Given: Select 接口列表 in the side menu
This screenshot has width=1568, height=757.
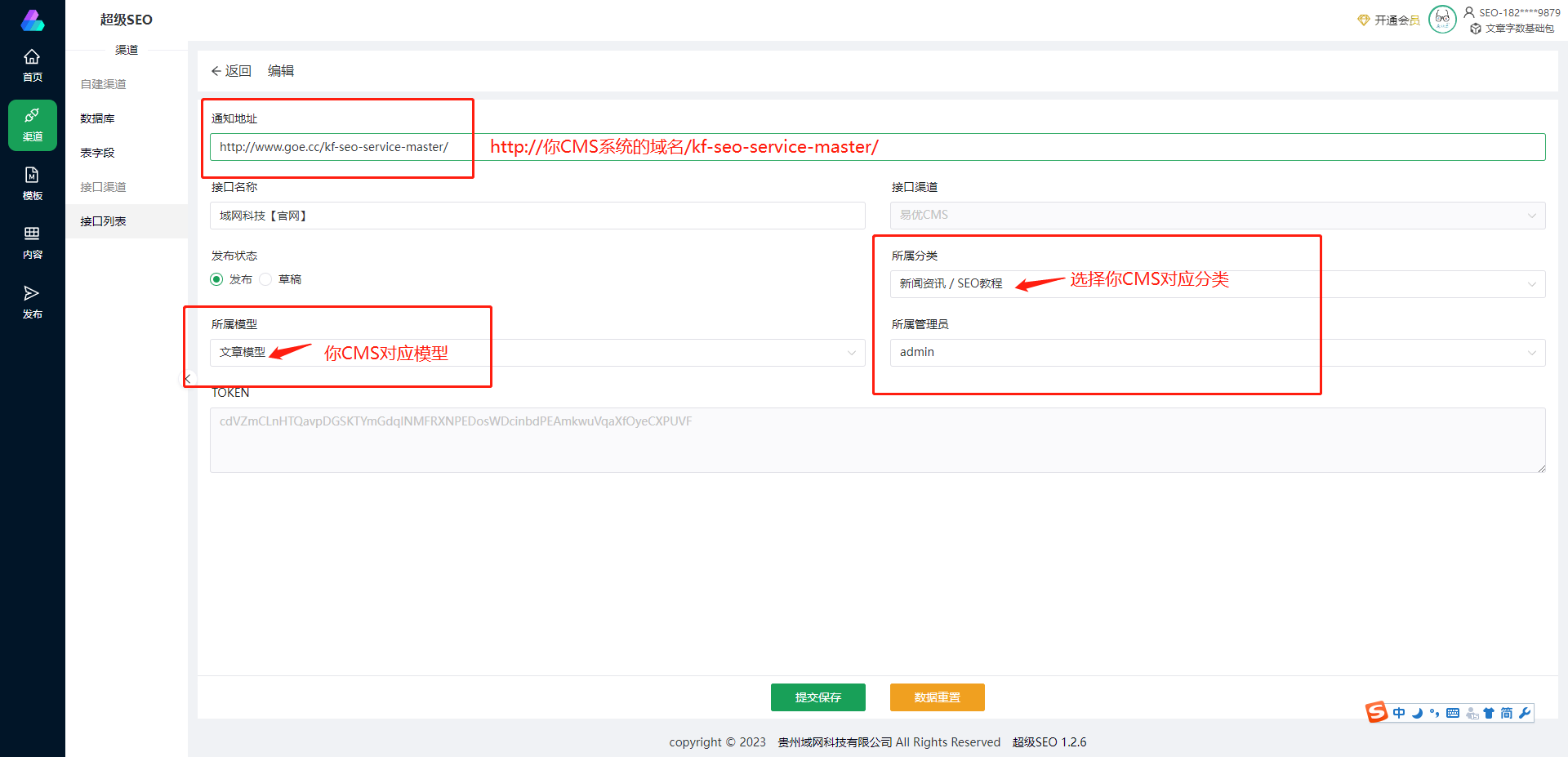Looking at the screenshot, I should [x=103, y=221].
